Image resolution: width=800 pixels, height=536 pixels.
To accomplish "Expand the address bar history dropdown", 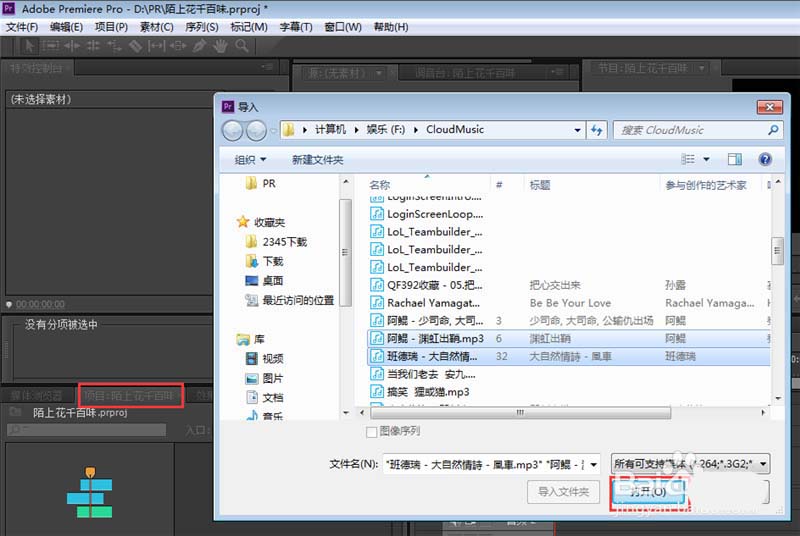I will (x=577, y=130).
